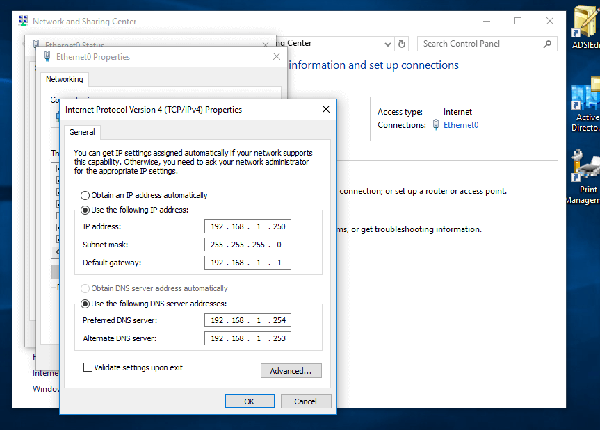Click the IP address field

tap(248, 226)
